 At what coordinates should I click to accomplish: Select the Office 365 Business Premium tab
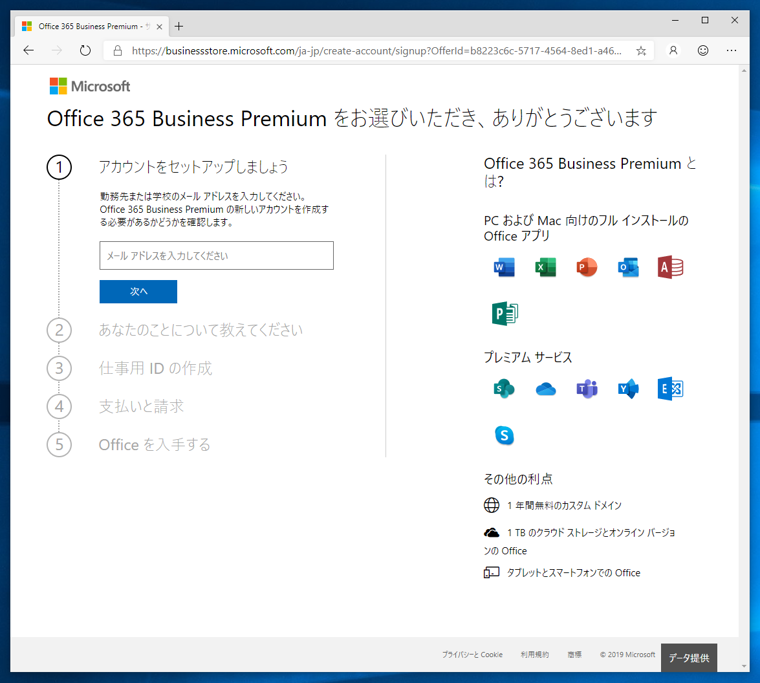click(x=92, y=26)
